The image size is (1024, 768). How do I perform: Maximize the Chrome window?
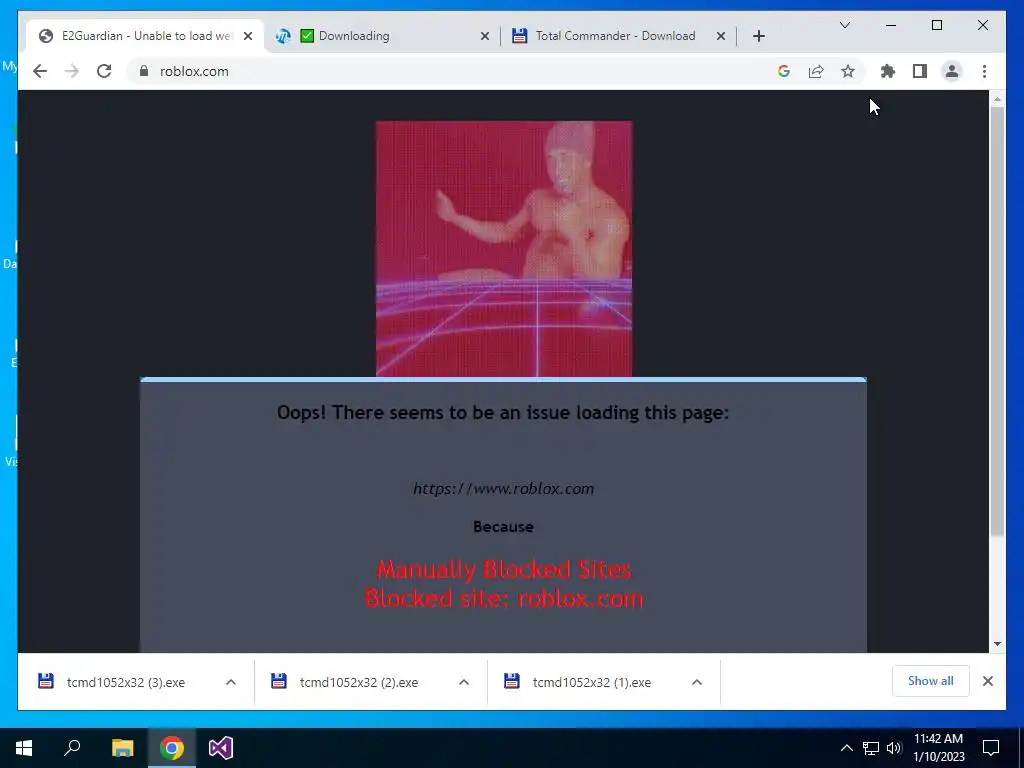tap(936, 25)
